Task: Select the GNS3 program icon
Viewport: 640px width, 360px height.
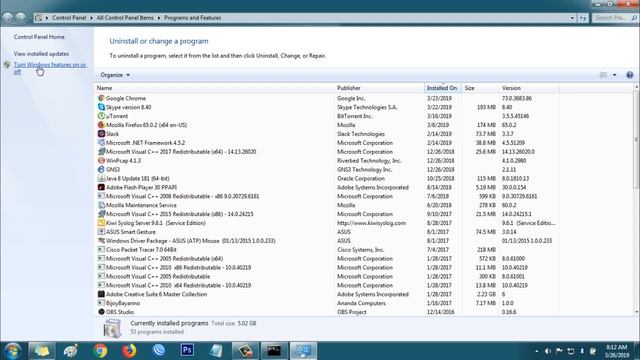Action: 101,169
